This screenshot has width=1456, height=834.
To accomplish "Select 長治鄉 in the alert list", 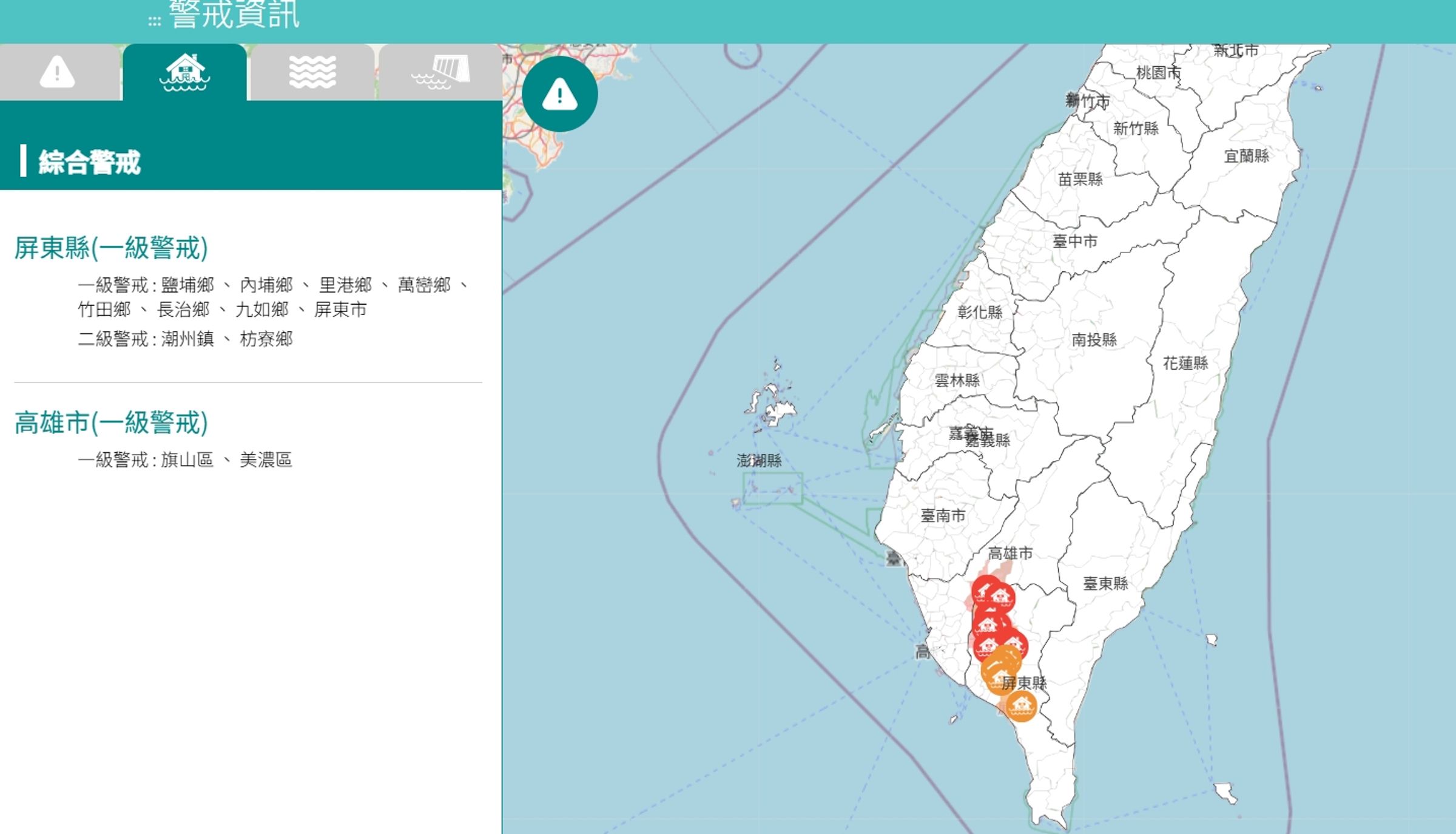I will (183, 310).
